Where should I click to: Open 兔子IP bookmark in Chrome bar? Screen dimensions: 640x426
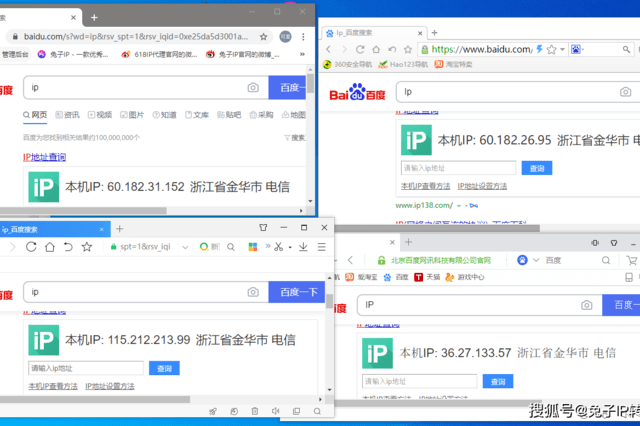(73, 54)
